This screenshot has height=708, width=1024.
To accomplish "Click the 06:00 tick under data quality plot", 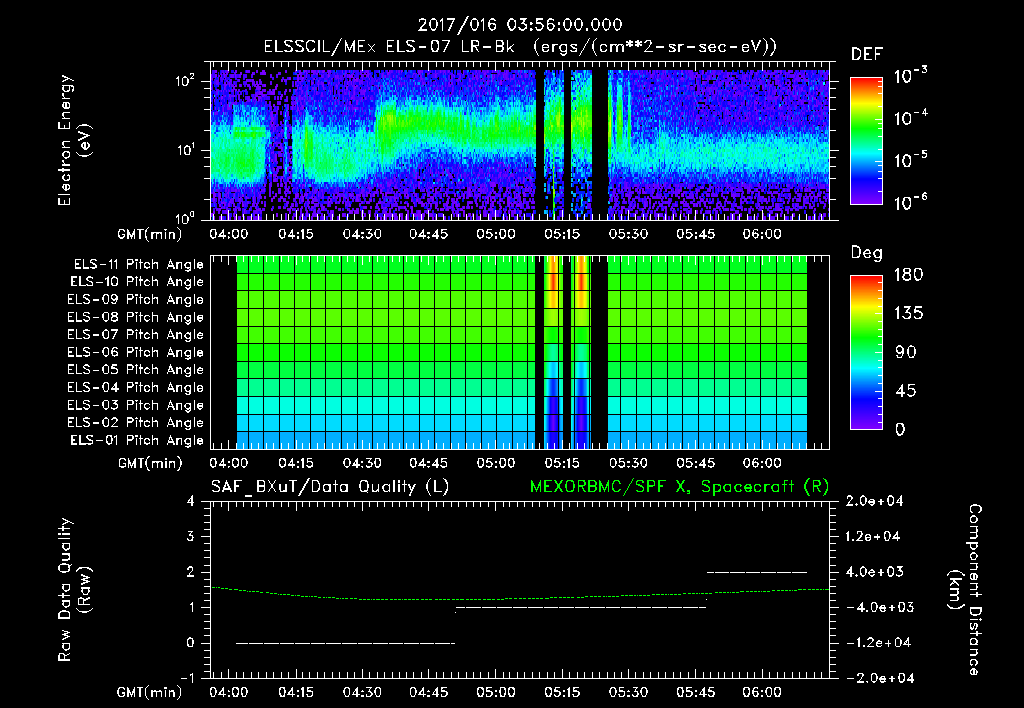I will point(762,692).
